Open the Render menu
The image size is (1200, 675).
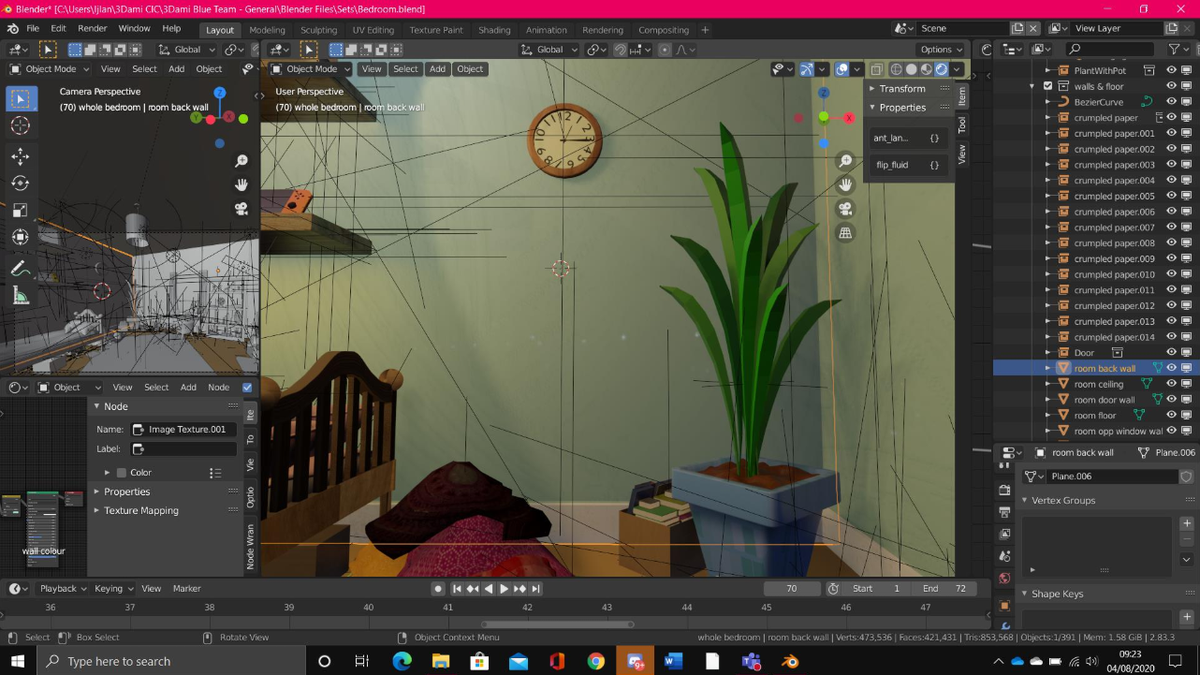pos(92,29)
